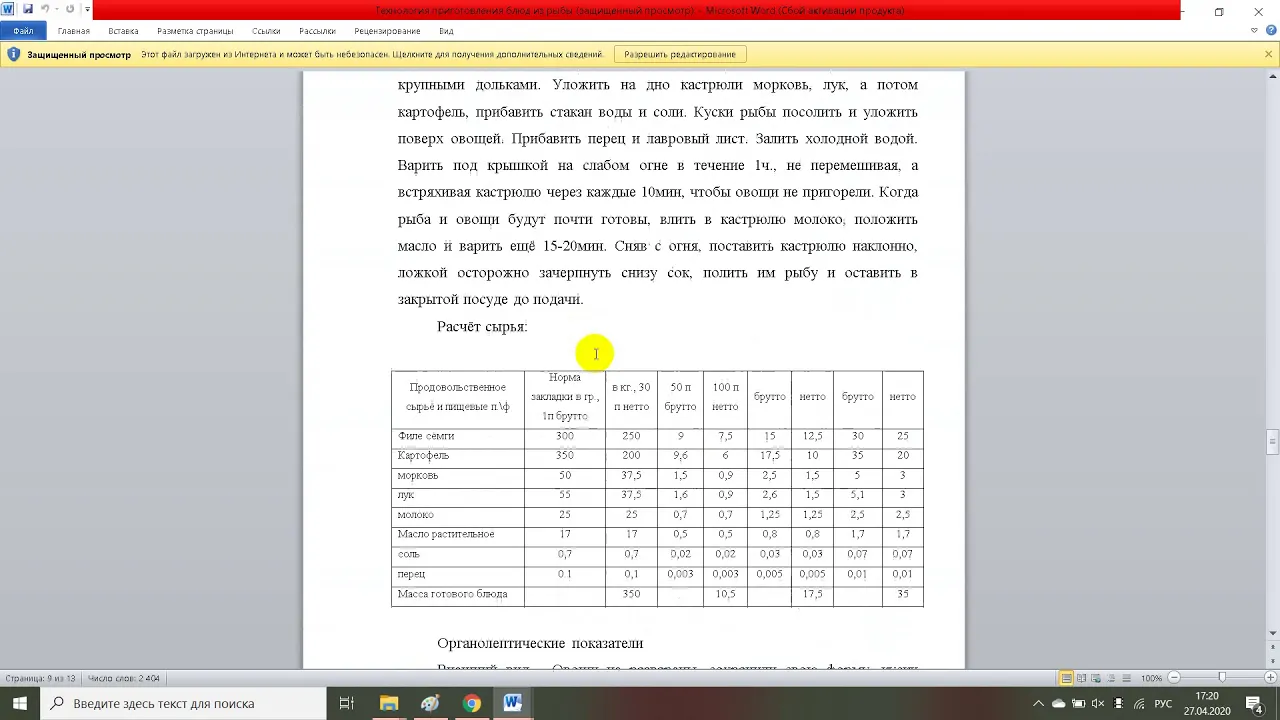Restore down the Word window
The height and width of the screenshot is (720, 1280).
[1219, 11]
